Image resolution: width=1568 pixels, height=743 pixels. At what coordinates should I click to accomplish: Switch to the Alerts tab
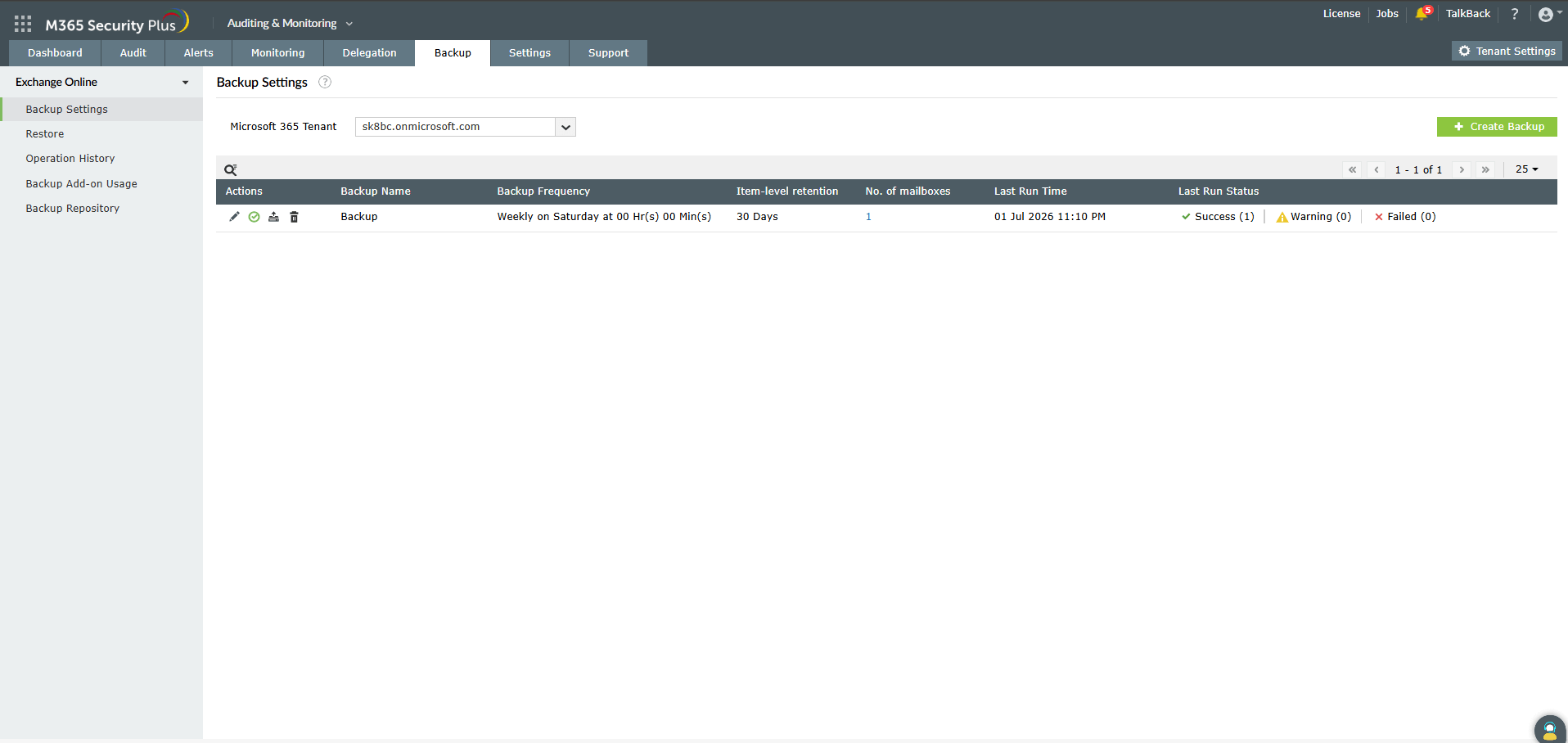click(x=198, y=53)
